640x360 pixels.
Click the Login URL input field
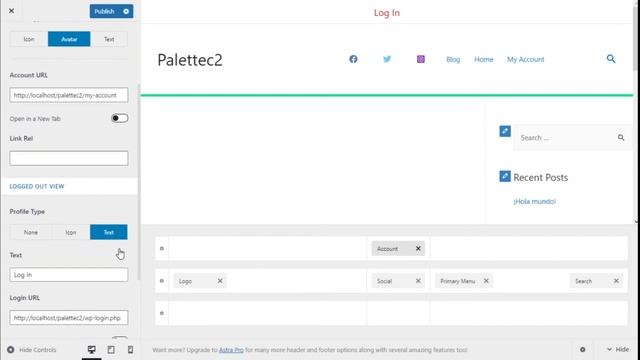69,318
